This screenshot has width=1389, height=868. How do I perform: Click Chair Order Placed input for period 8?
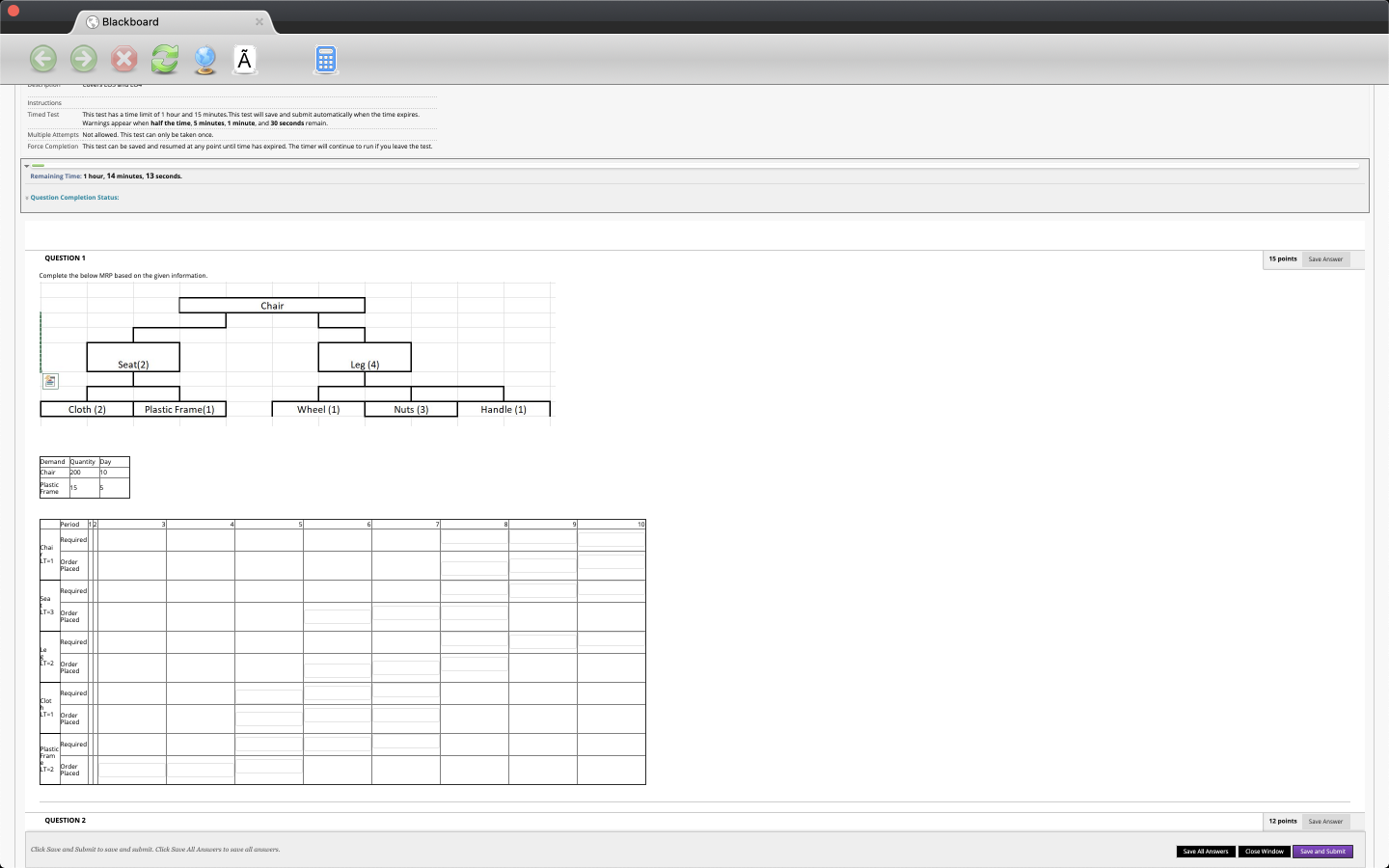point(475,567)
